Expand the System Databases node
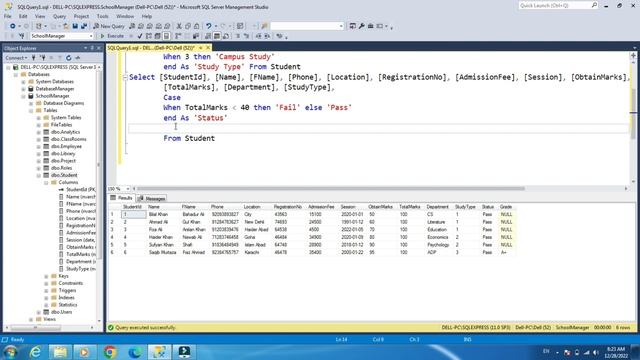The height and width of the screenshot is (360, 640). [23, 82]
